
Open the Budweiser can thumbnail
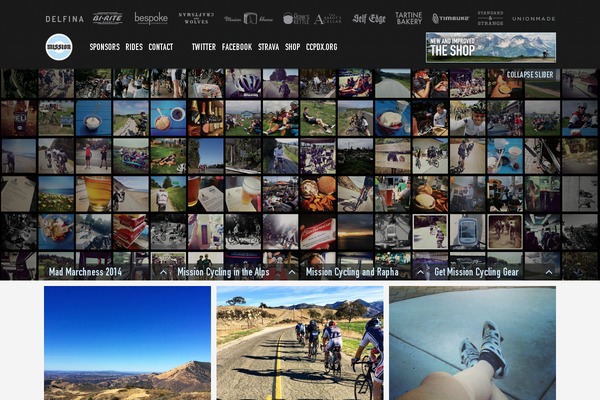(x=318, y=232)
